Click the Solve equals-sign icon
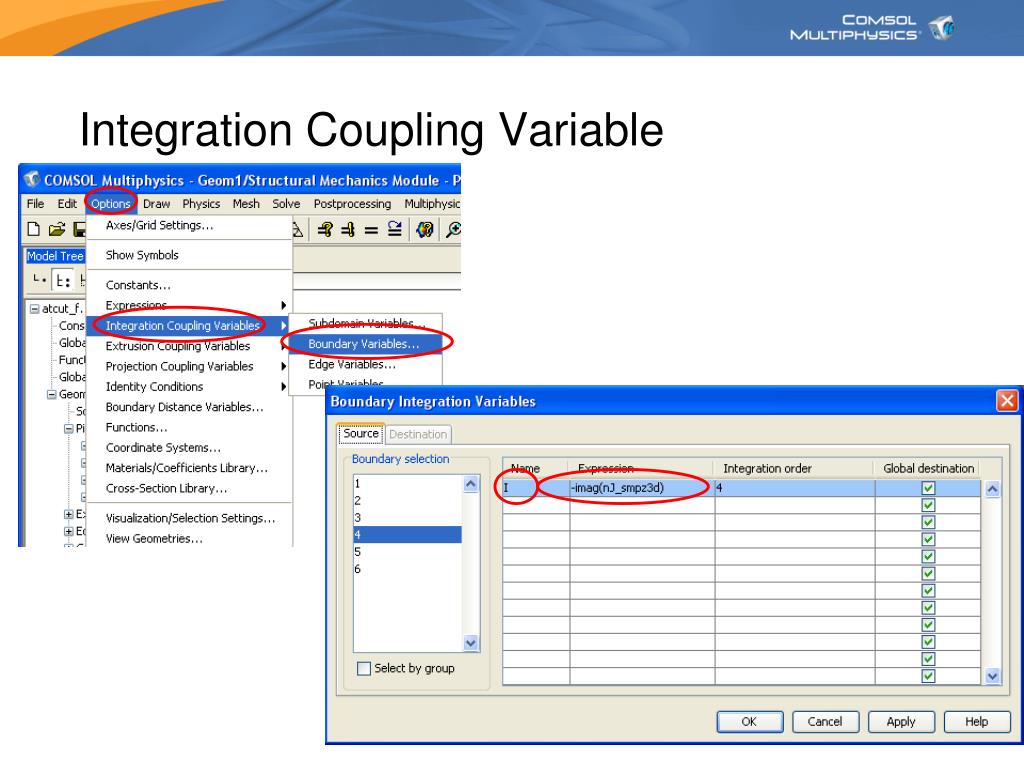This screenshot has height=768, width=1024. (371, 230)
